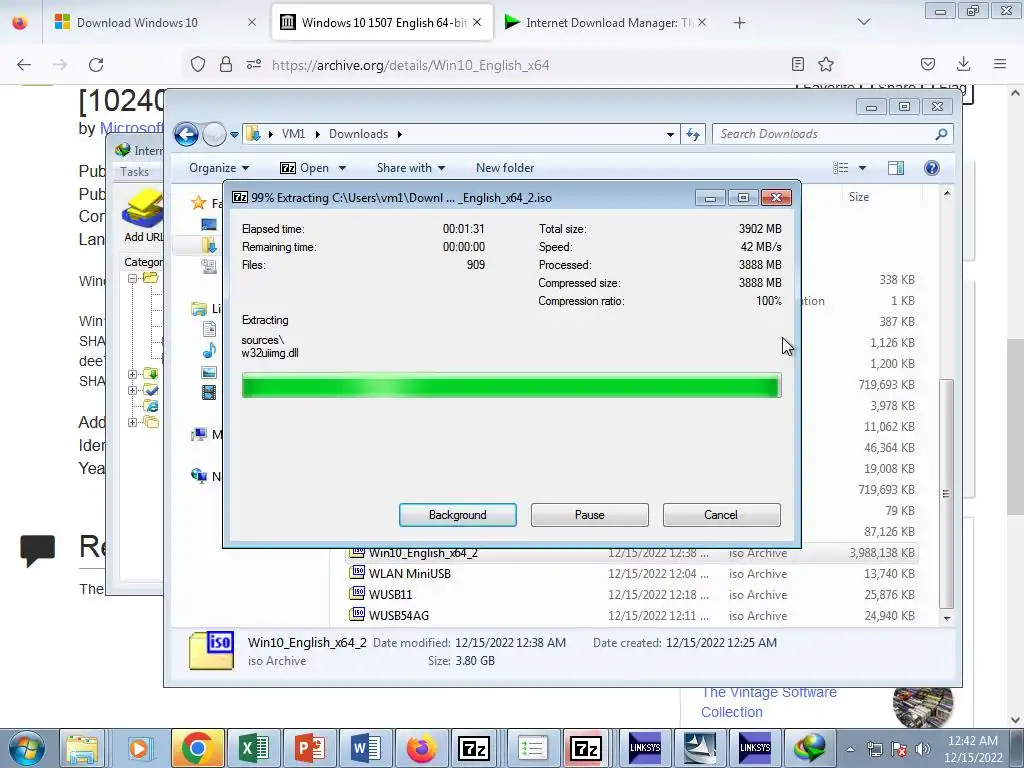Click Add URL icon in Download Manager
Screen dimensions: 1024x768
pyautogui.click(x=142, y=216)
